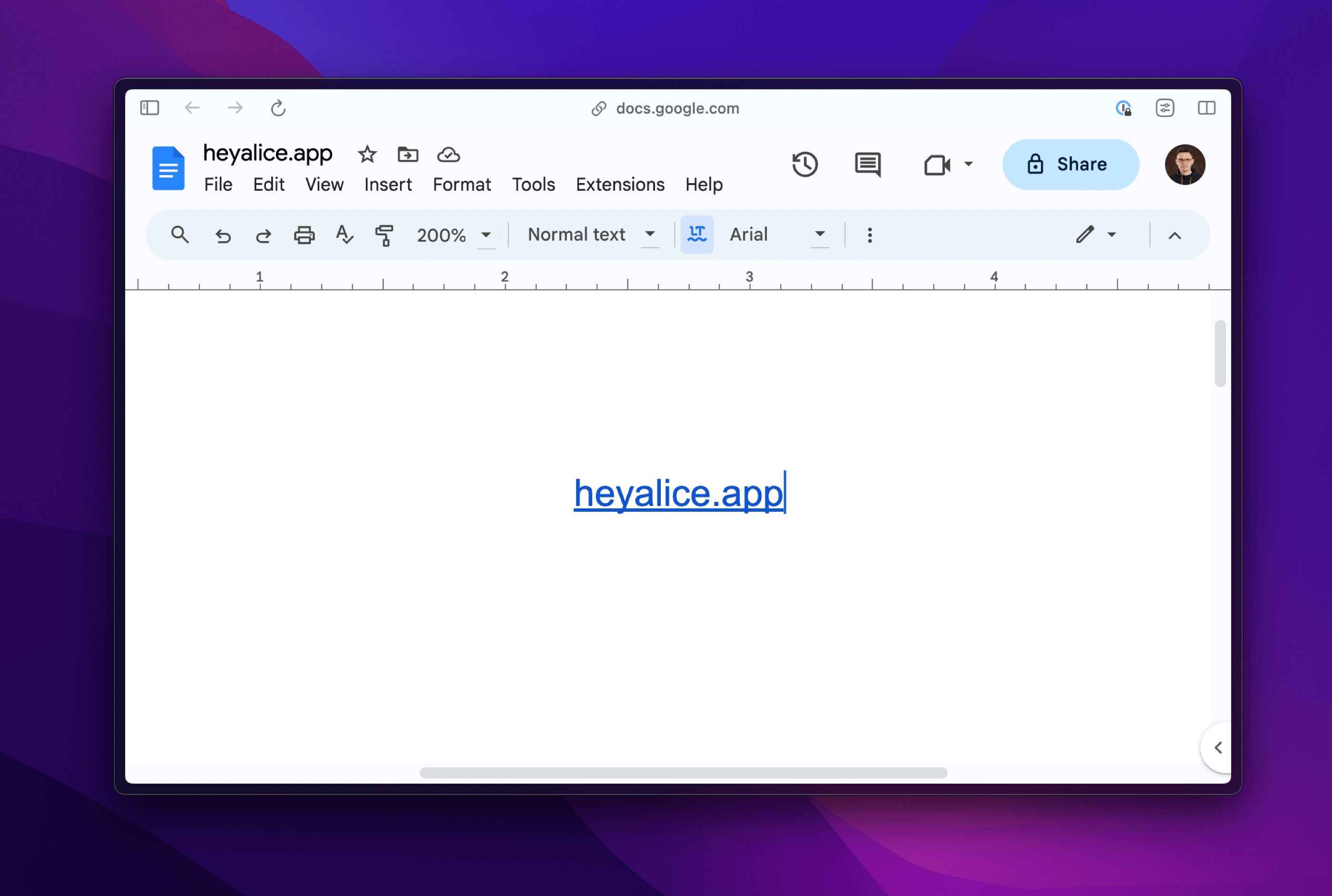Click the redo arrow icon
1332x896 pixels.
263,235
